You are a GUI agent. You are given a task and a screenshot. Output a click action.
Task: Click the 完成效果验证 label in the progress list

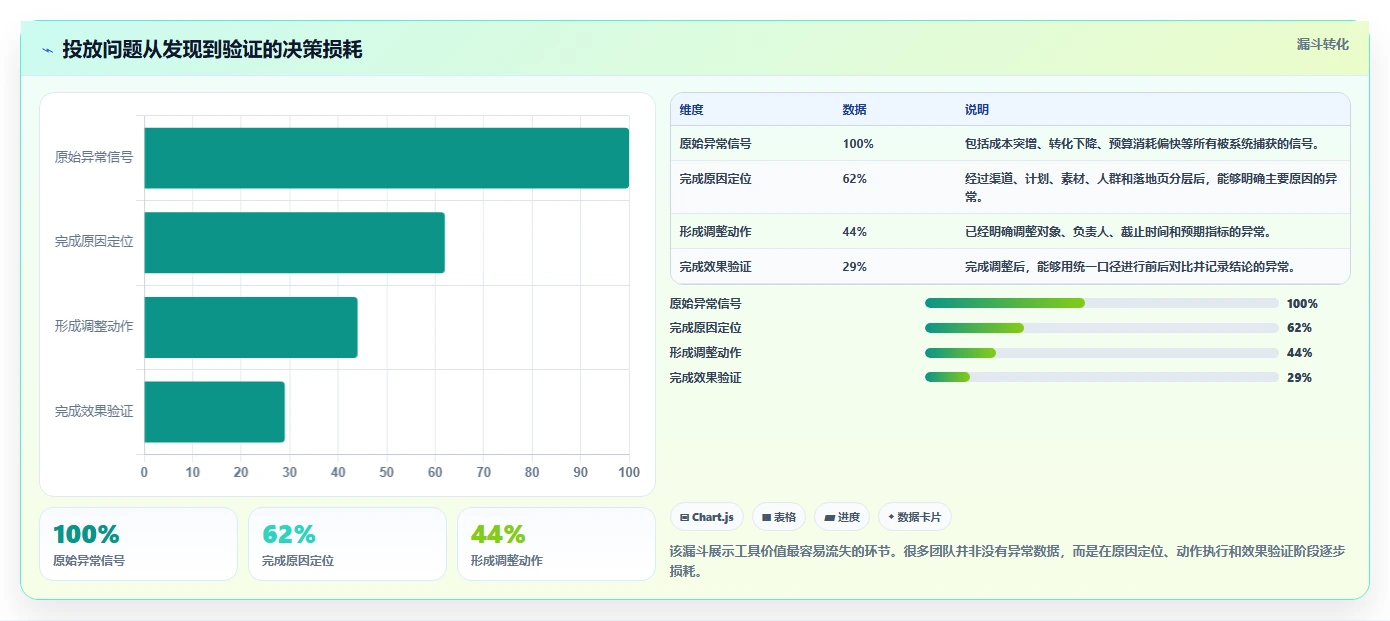(x=706, y=378)
